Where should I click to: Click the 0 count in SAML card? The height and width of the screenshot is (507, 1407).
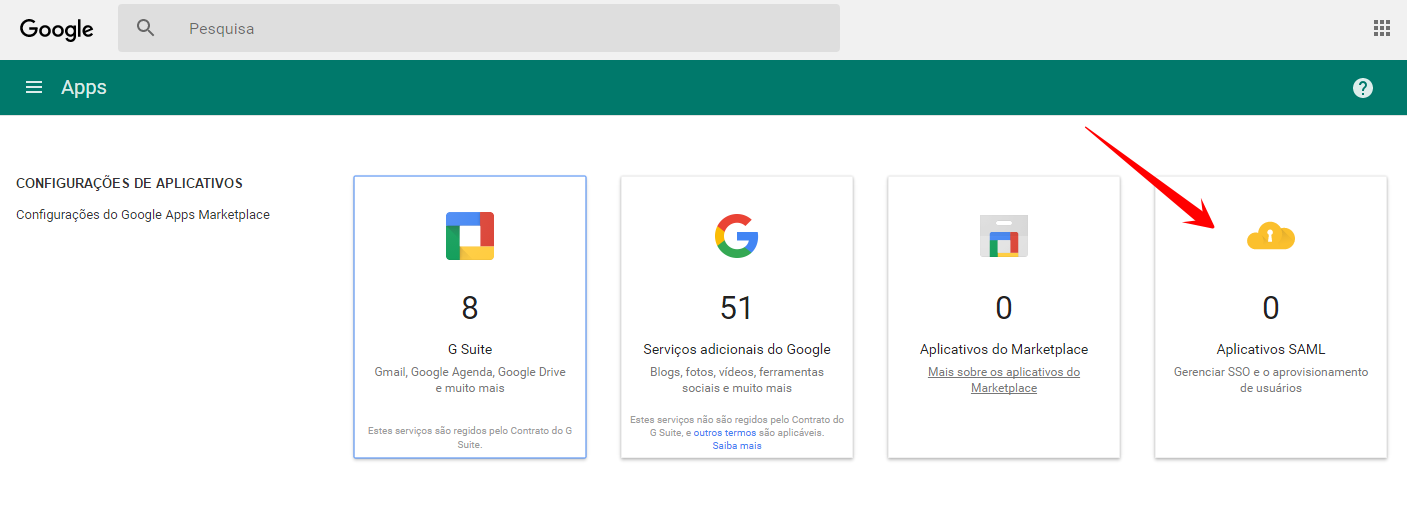[1271, 307]
